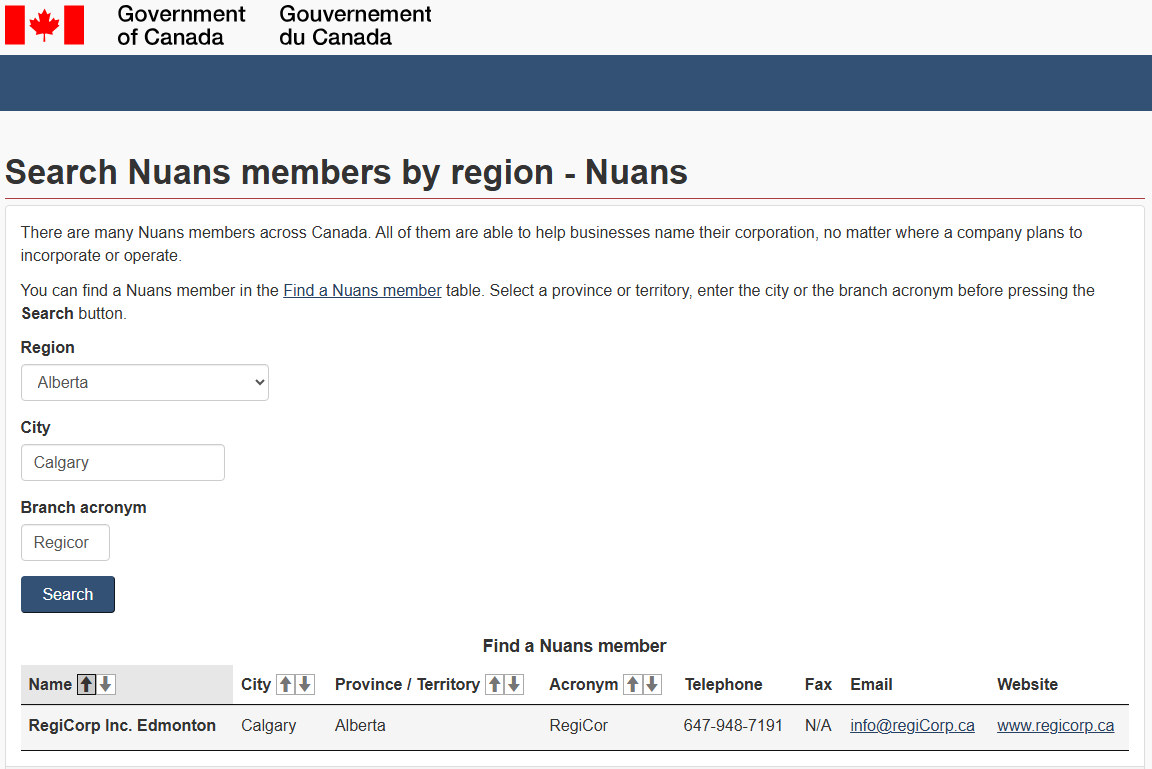Click the Government of Canada wordmark
Image resolution: width=1152 pixels, height=769 pixels.
point(180,26)
